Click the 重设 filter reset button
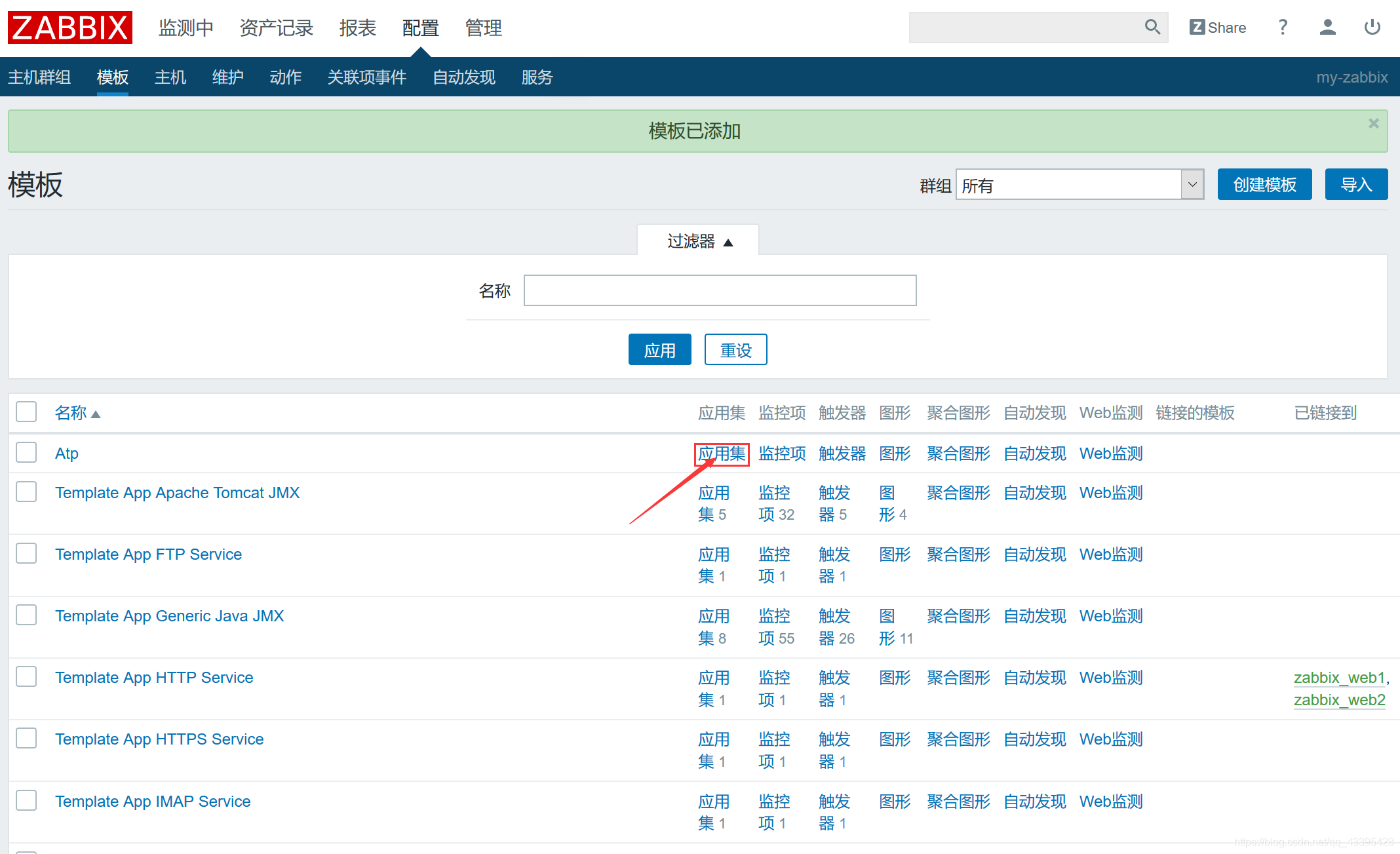Screen dimensions: 1400x854 click(736, 349)
